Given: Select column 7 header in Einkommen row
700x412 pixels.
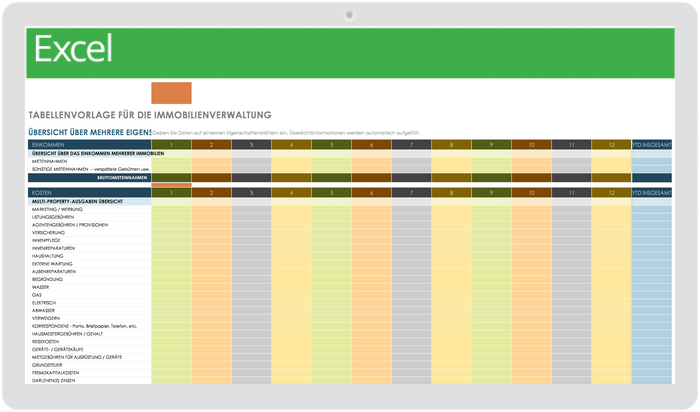Looking at the screenshot, I should [411, 145].
